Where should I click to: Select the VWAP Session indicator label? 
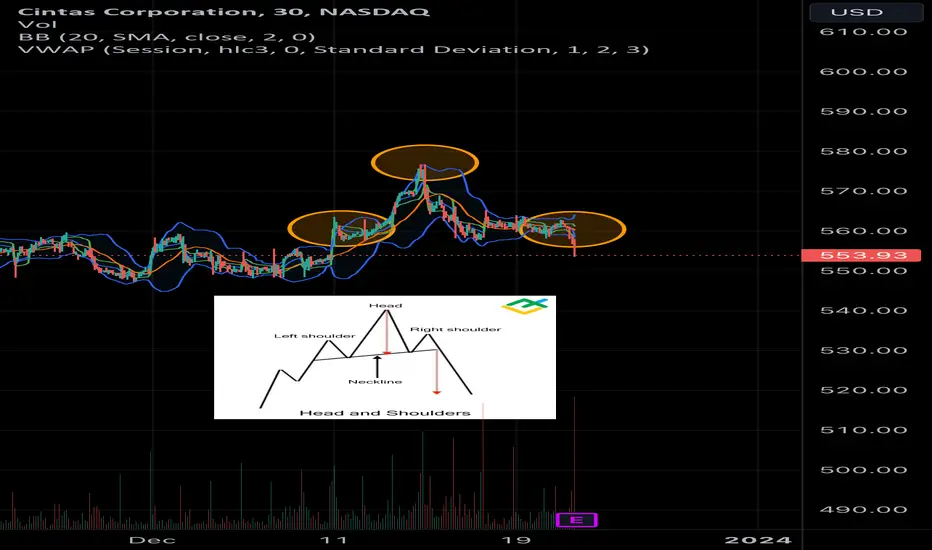pos(333,49)
